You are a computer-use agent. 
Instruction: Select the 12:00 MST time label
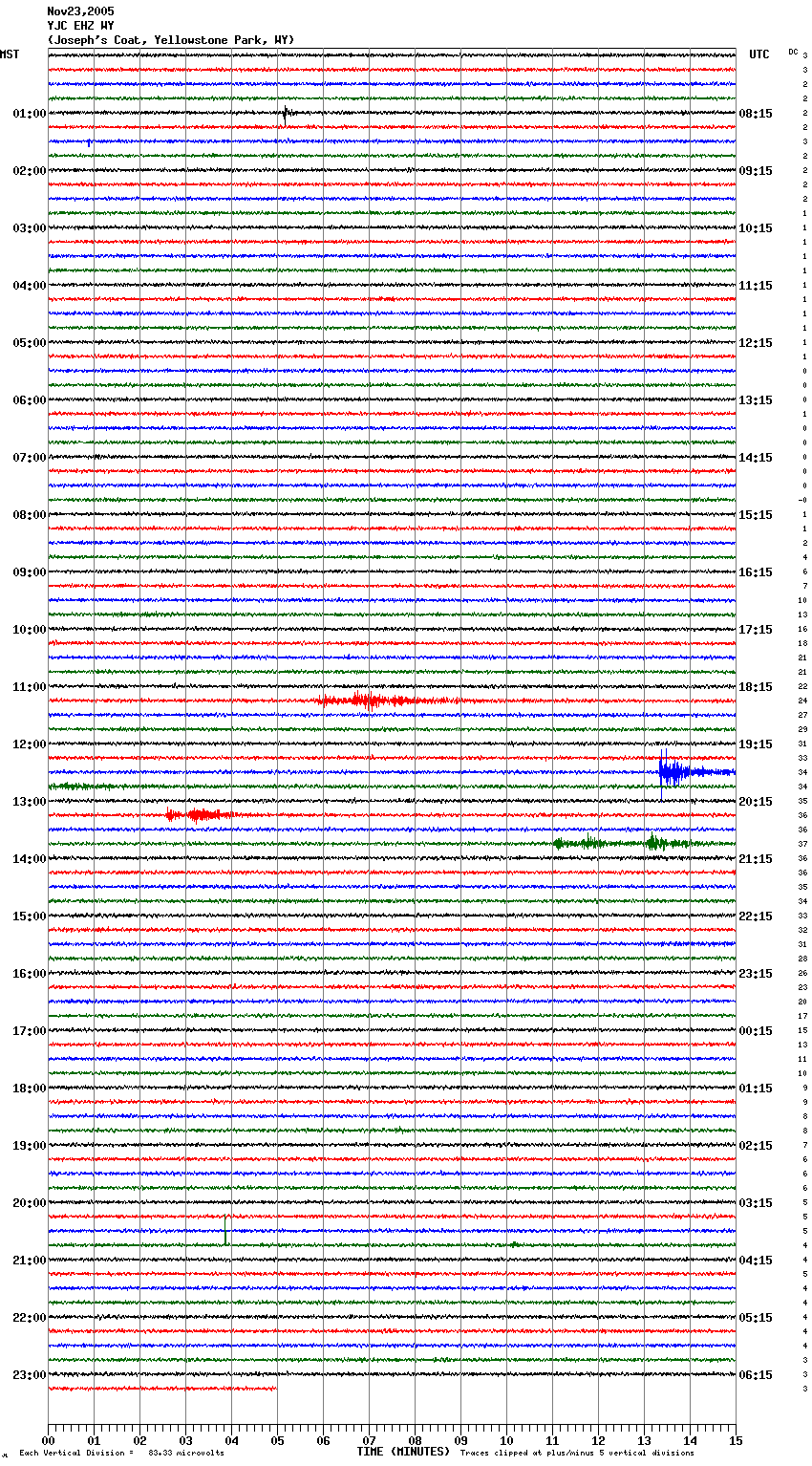coord(30,744)
